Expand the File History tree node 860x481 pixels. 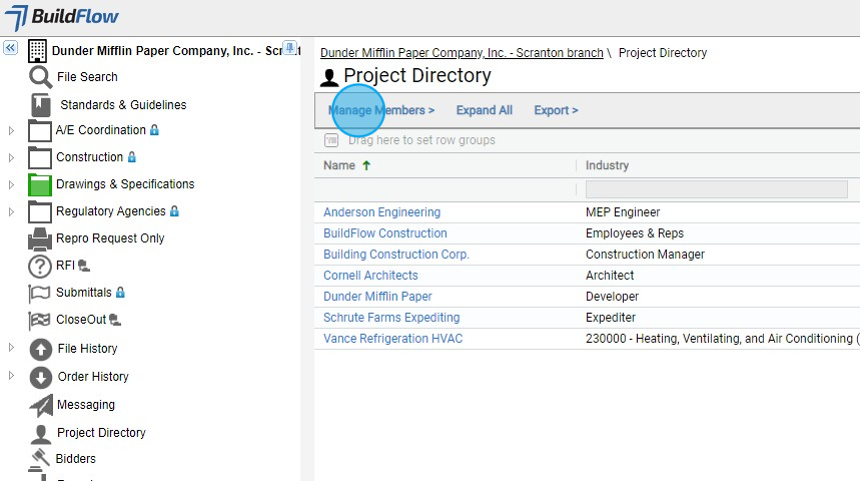[x=11, y=347]
